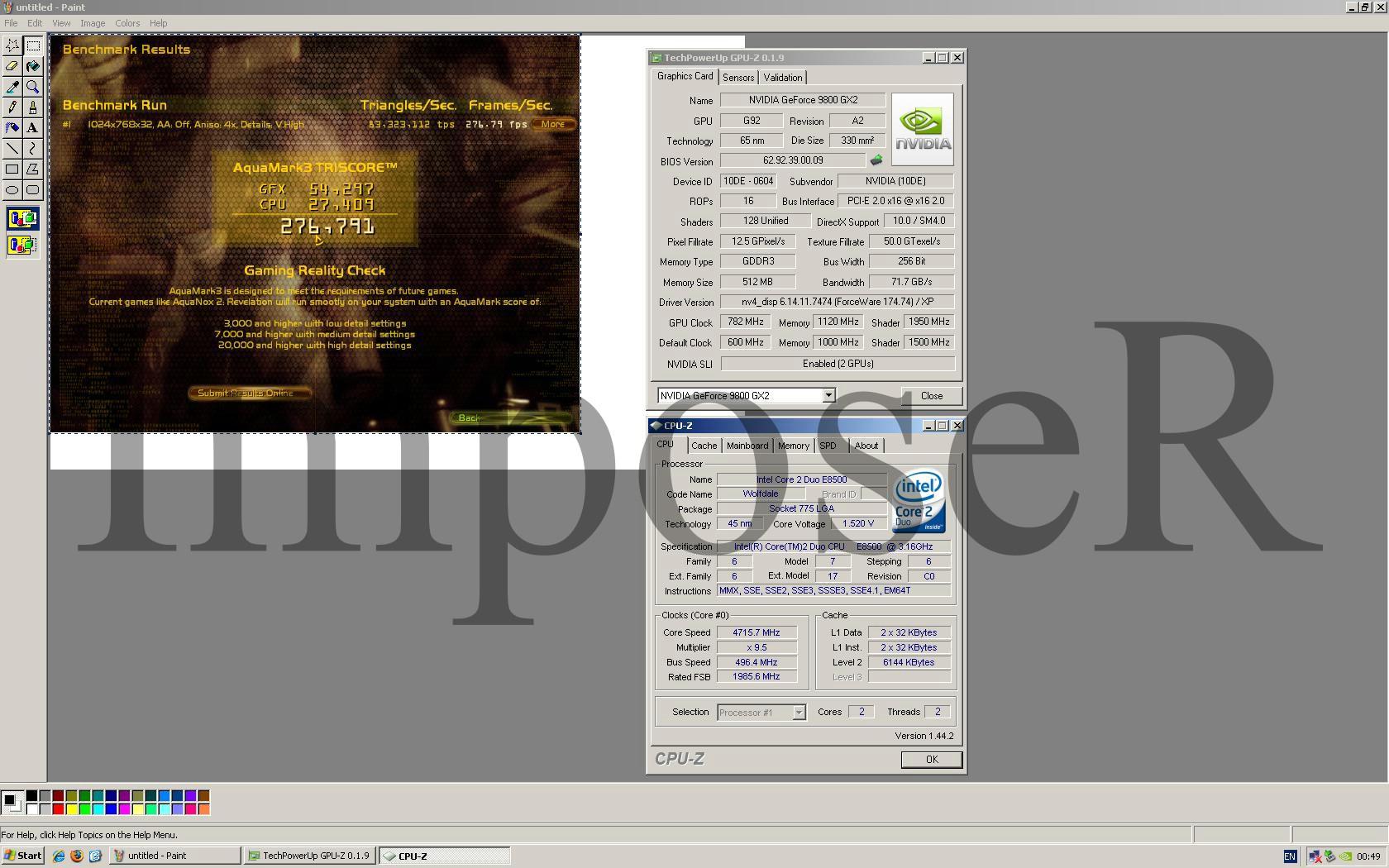Enable opaque selection mode option

click(22, 219)
